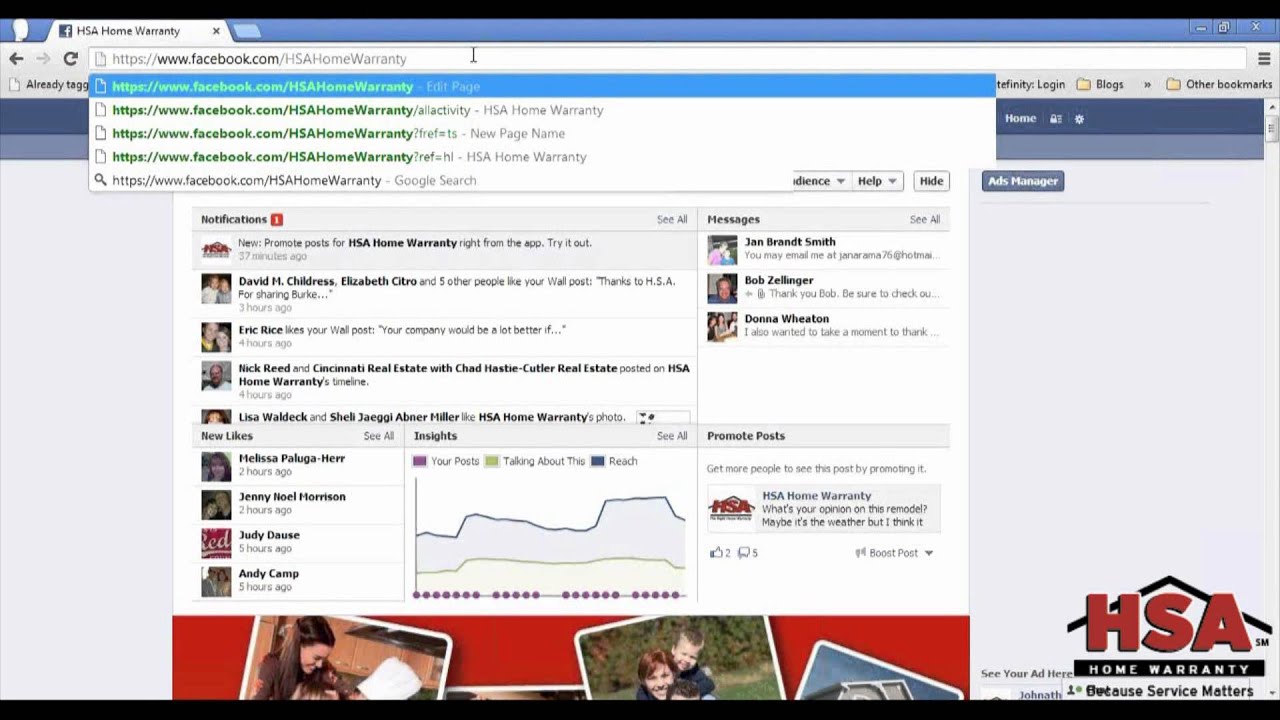Screen dimensions: 1280x720
Task: Open Lisa Waldeck photo like notification
Action: coord(444,417)
